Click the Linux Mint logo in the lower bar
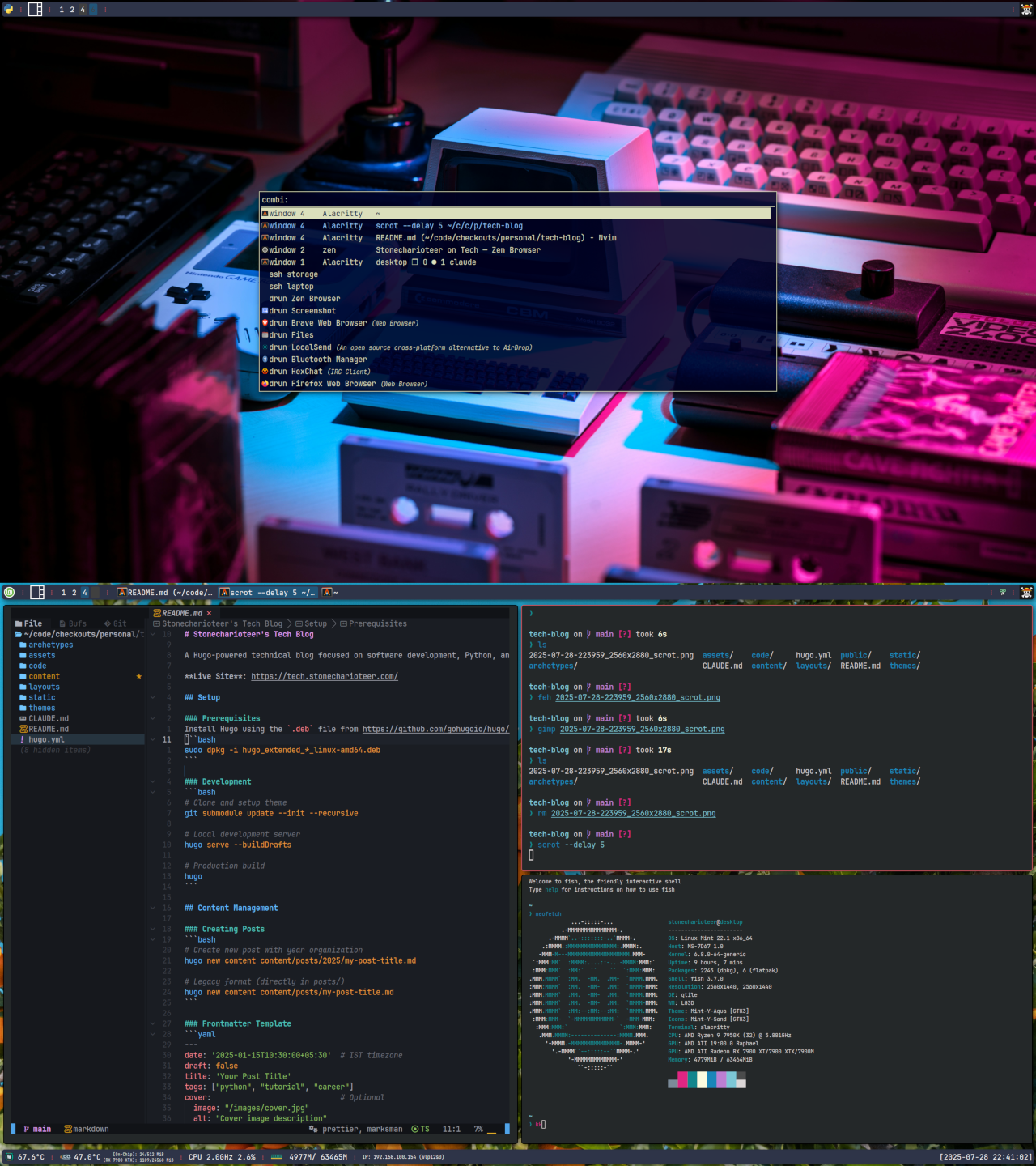The height and width of the screenshot is (1166, 1036). pyautogui.click(x=10, y=592)
